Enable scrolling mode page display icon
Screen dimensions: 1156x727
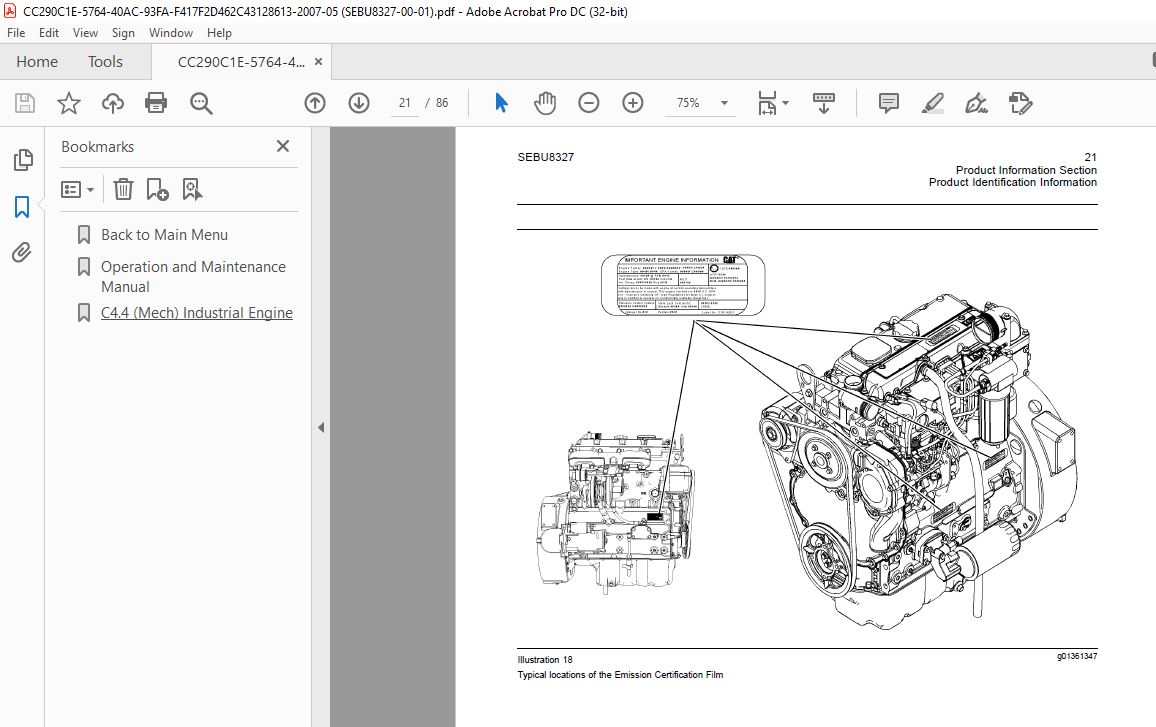click(824, 103)
